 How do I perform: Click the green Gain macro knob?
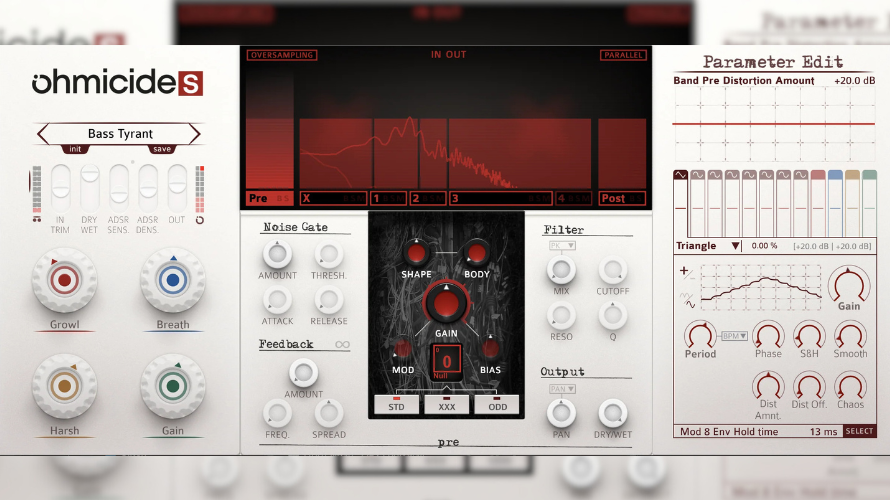(173, 386)
